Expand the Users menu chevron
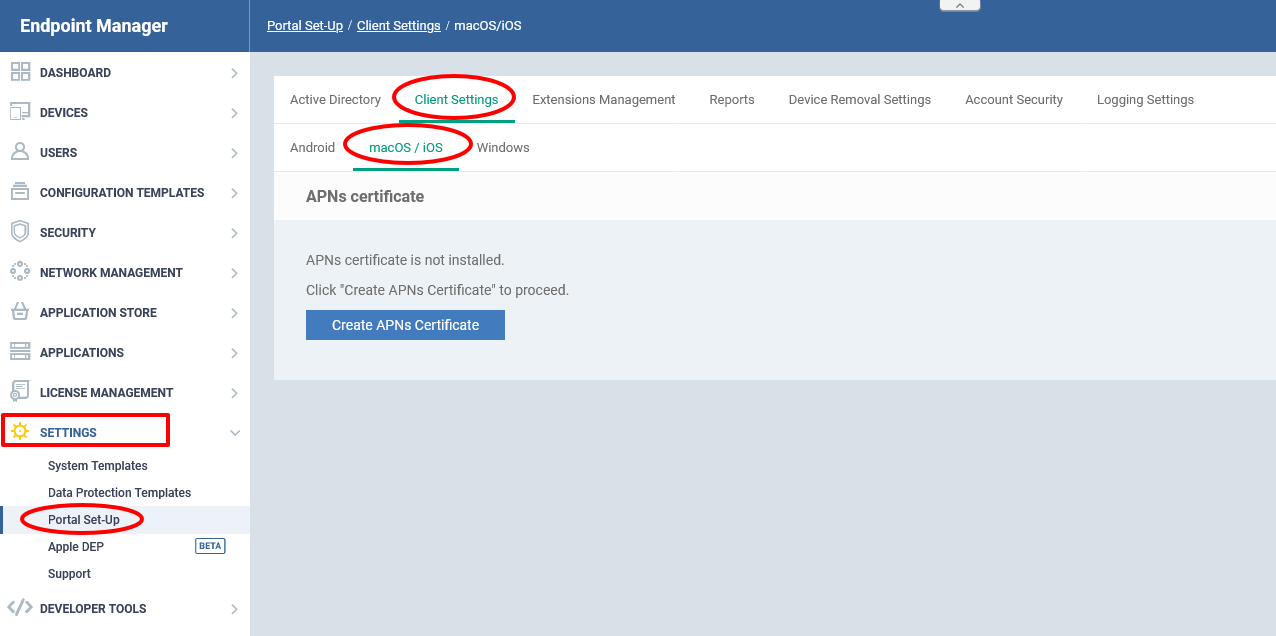Viewport: 1276px width, 636px height. (234, 153)
